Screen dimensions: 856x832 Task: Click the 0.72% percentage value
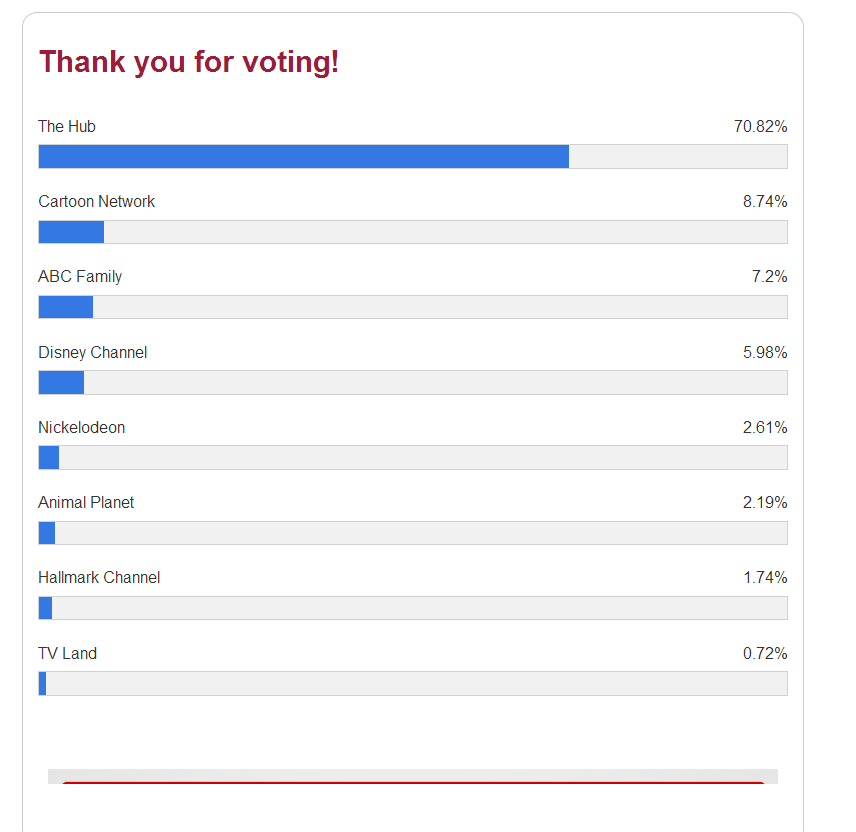point(765,653)
